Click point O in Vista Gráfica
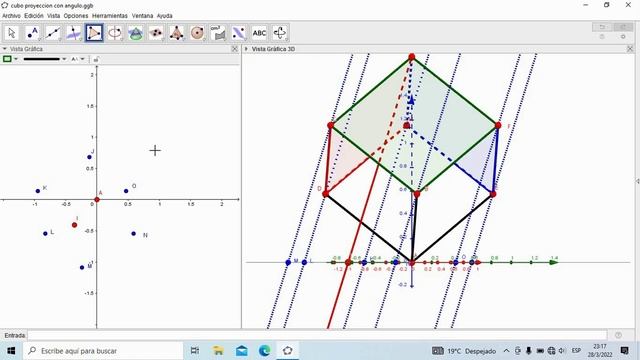Viewport: 640px width, 360px height. 126,191
